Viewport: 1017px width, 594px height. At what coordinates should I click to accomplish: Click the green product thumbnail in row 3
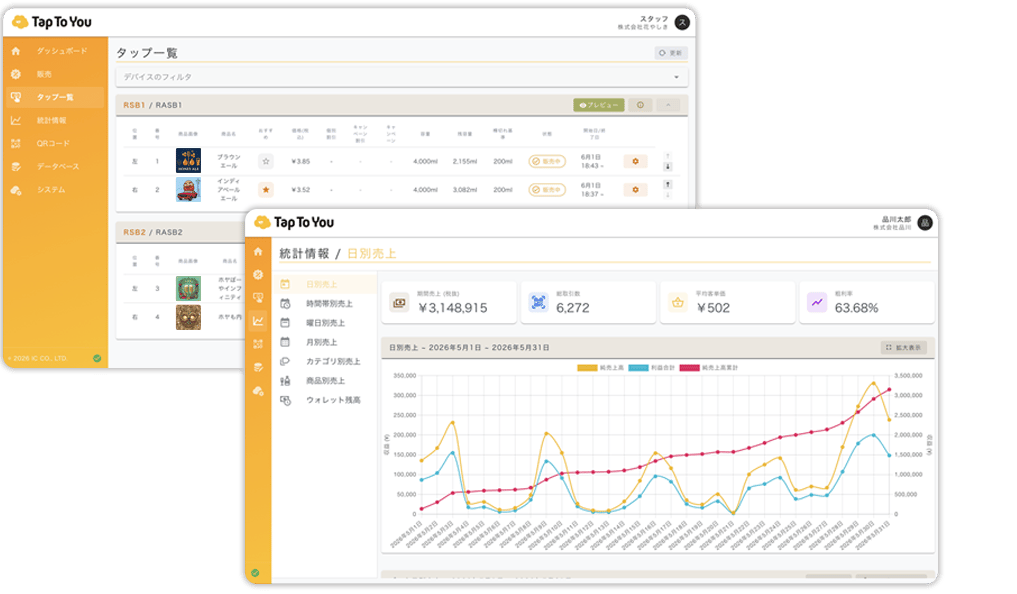pos(188,289)
